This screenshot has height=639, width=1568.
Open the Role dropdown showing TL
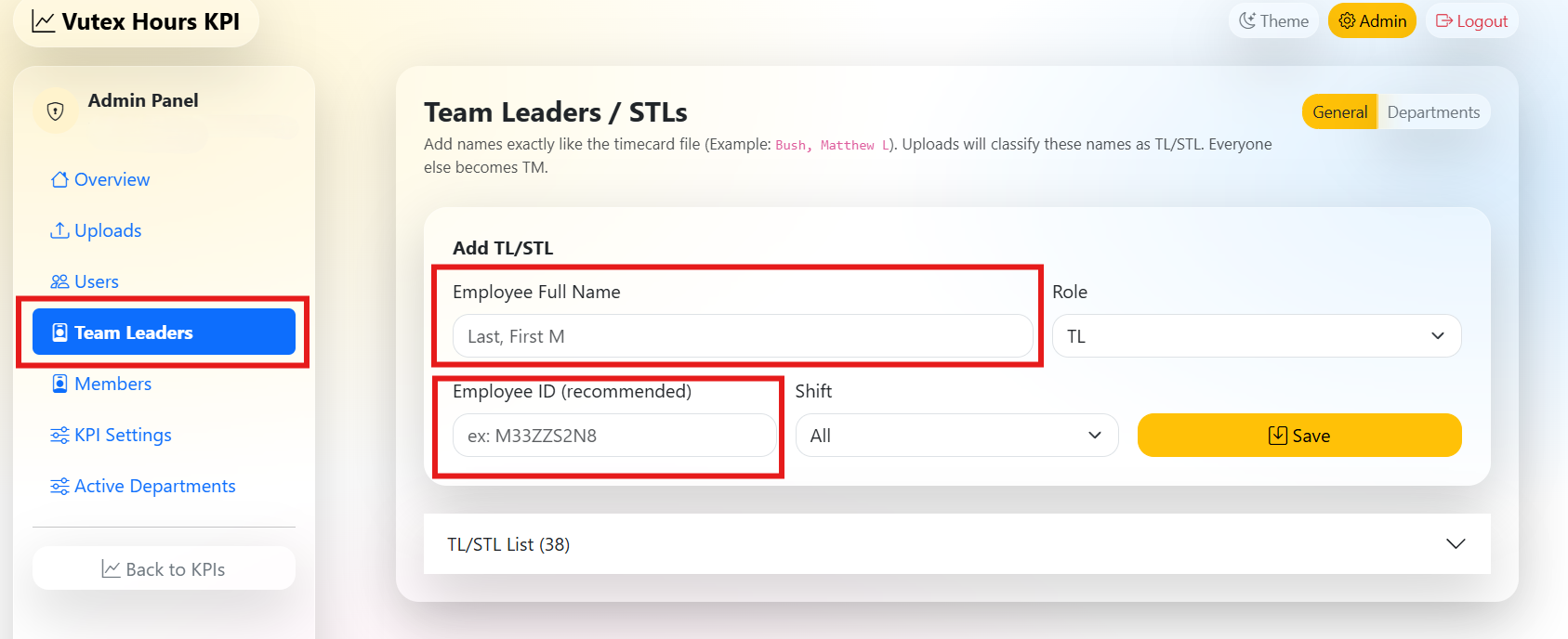point(1256,336)
